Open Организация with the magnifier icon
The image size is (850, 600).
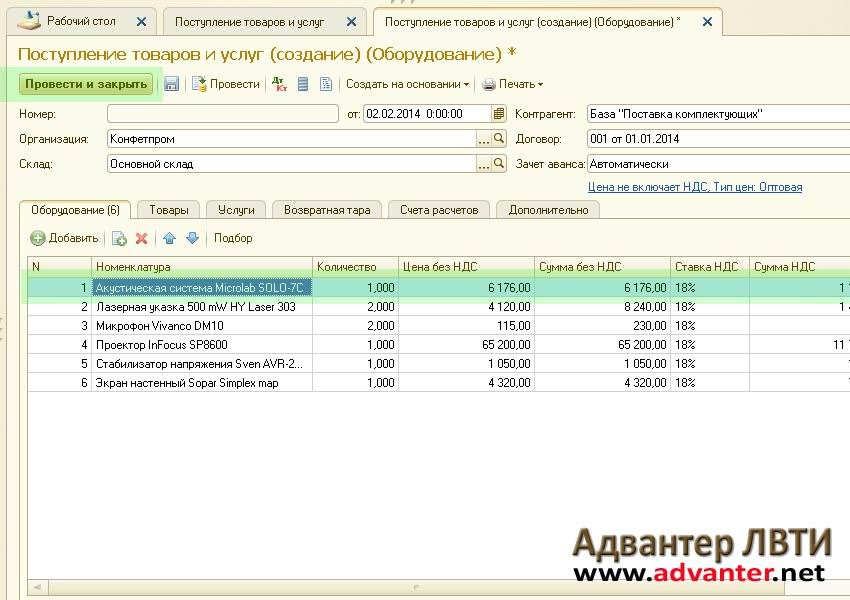[x=499, y=139]
